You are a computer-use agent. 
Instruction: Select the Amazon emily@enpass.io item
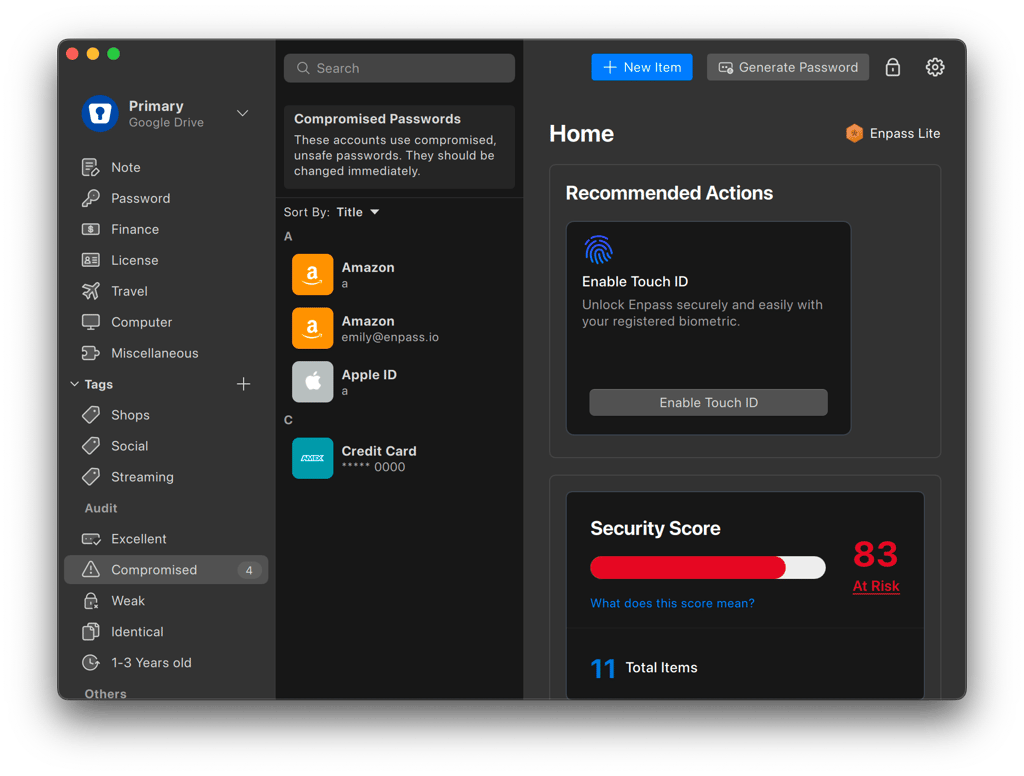(x=399, y=328)
